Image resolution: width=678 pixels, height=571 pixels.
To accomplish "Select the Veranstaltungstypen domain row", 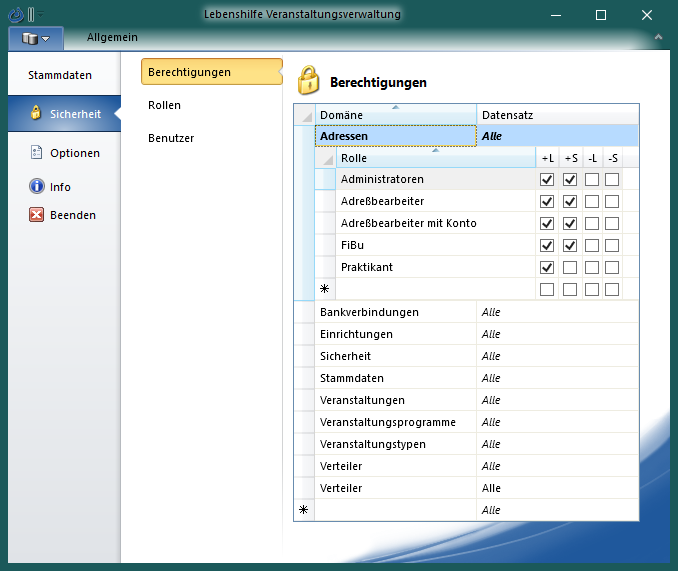I will (x=477, y=444).
